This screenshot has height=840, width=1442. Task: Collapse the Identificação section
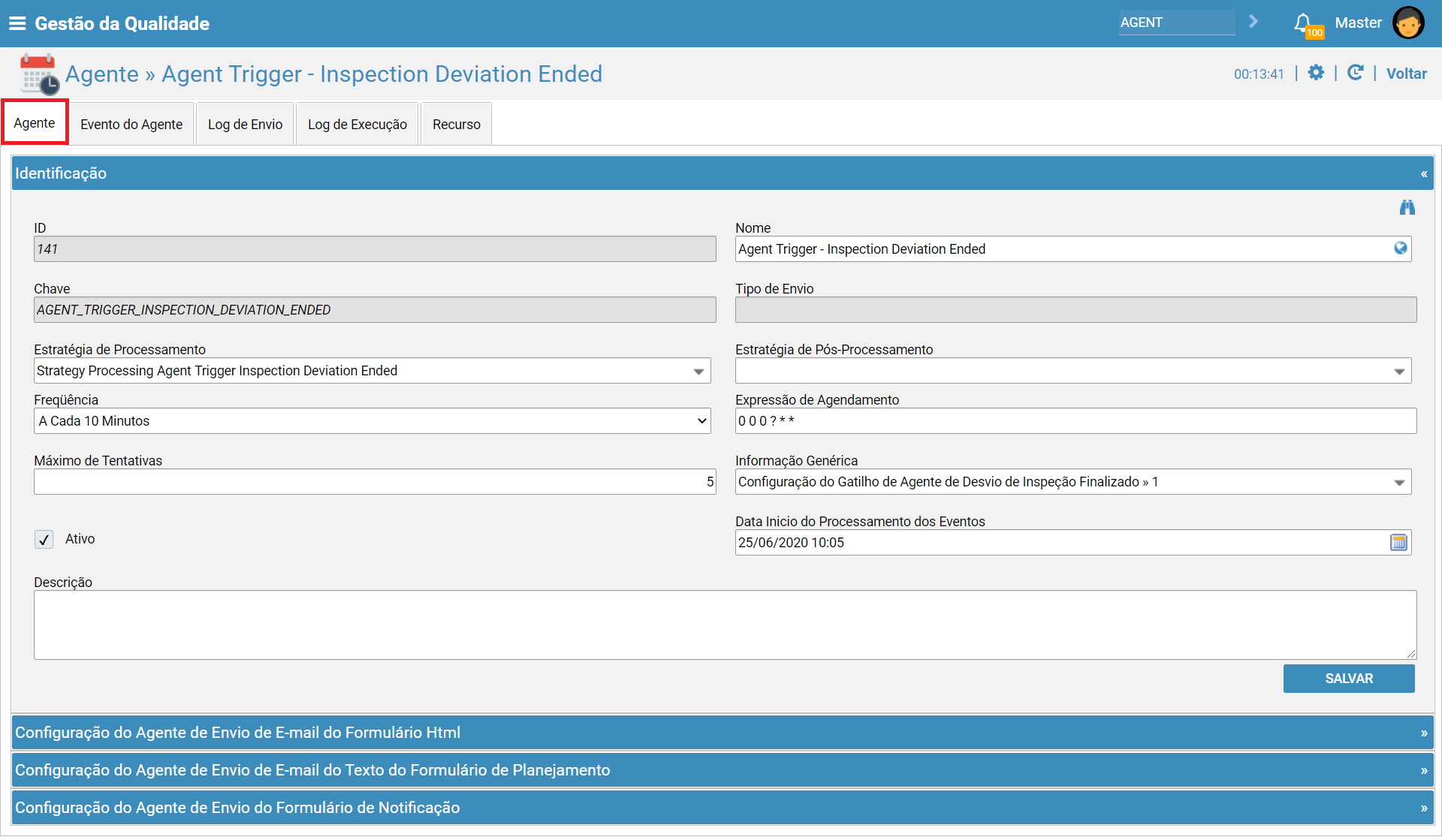(1424, 173)
